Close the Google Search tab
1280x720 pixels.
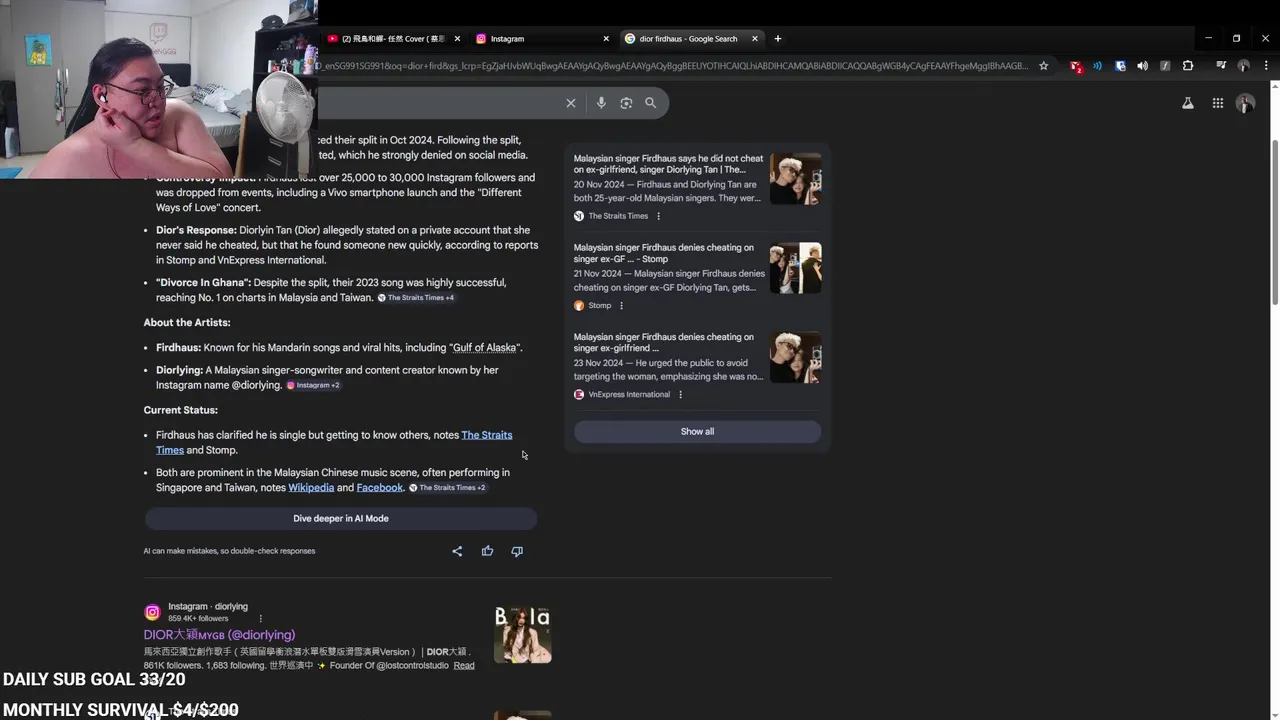click(x=755, y=39)
